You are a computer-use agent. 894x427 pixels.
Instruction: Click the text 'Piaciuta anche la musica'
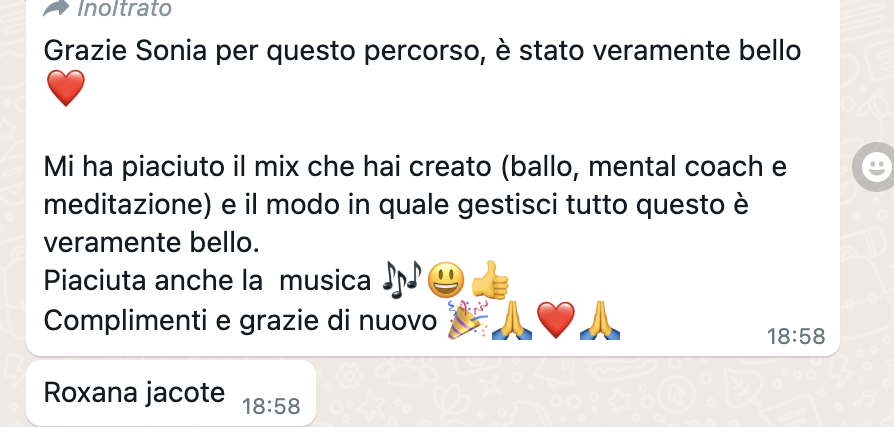208,280
